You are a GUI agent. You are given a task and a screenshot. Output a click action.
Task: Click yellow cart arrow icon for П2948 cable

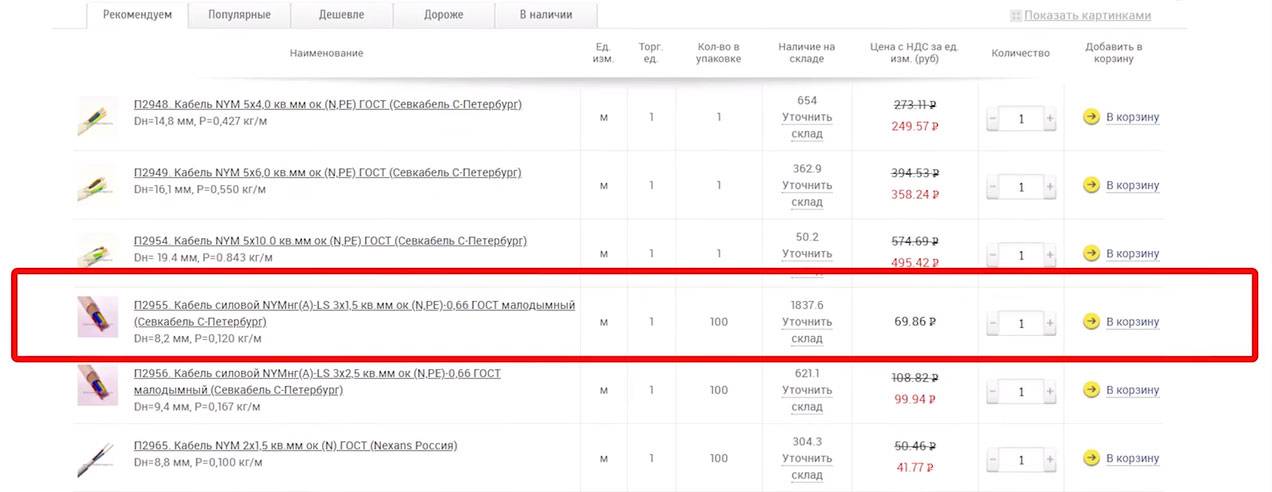pyautogui.click(x=1091, y=117)
